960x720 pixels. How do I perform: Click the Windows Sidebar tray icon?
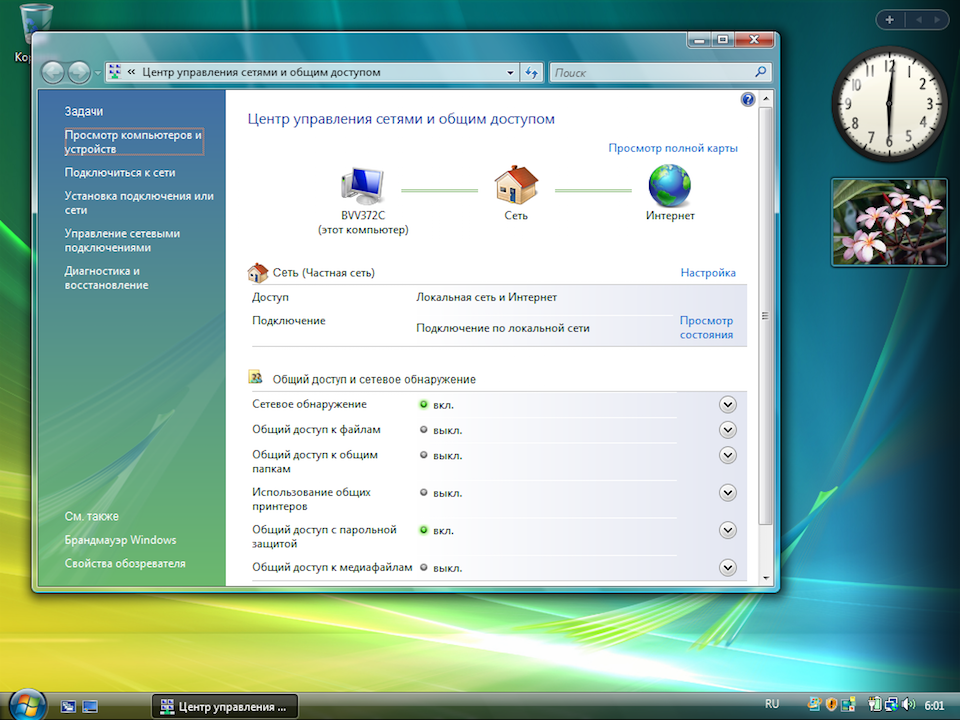click(848, 705)
